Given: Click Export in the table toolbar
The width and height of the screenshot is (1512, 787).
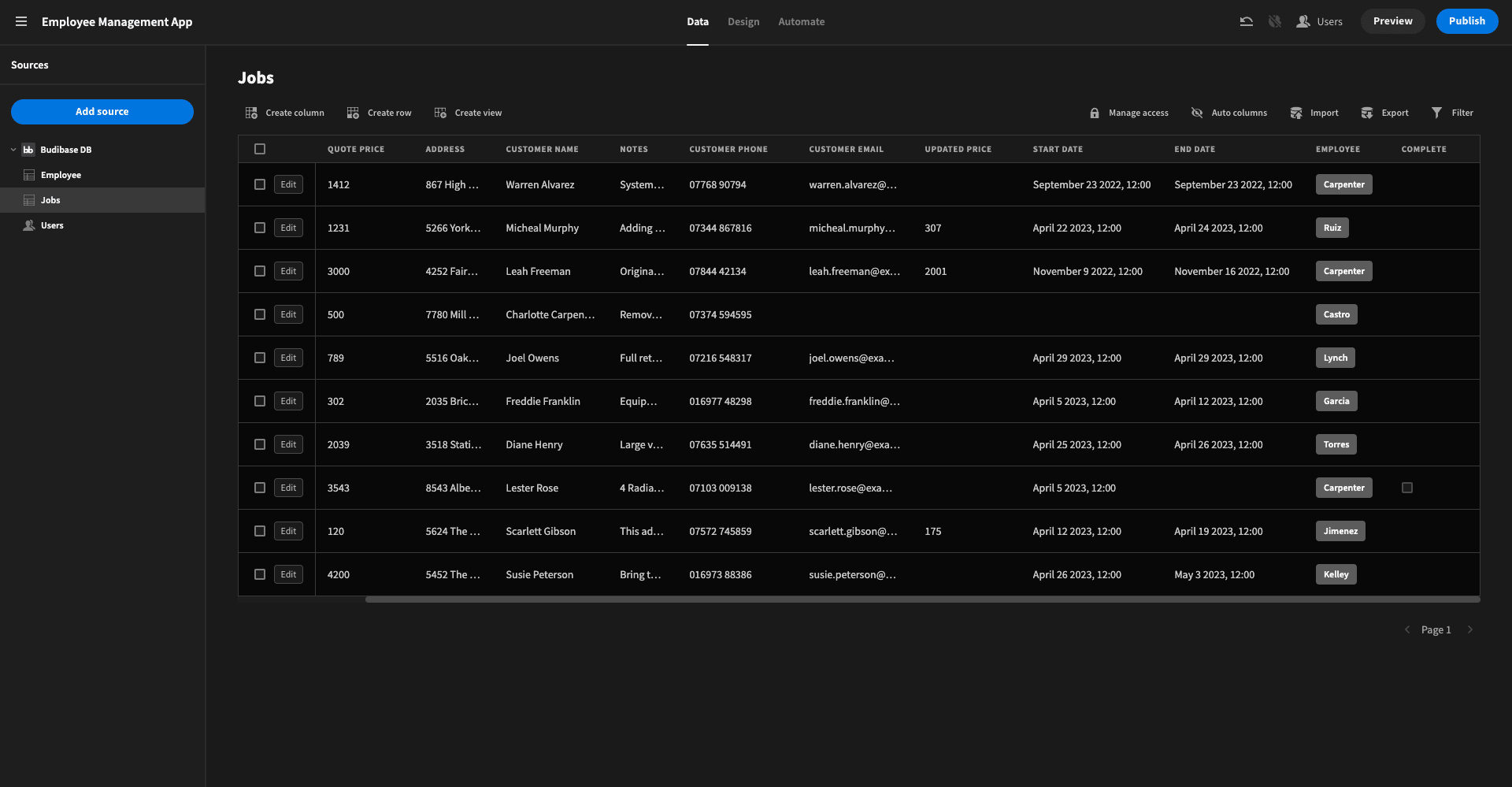Looking at the screenshot, I should [1385, 113].
